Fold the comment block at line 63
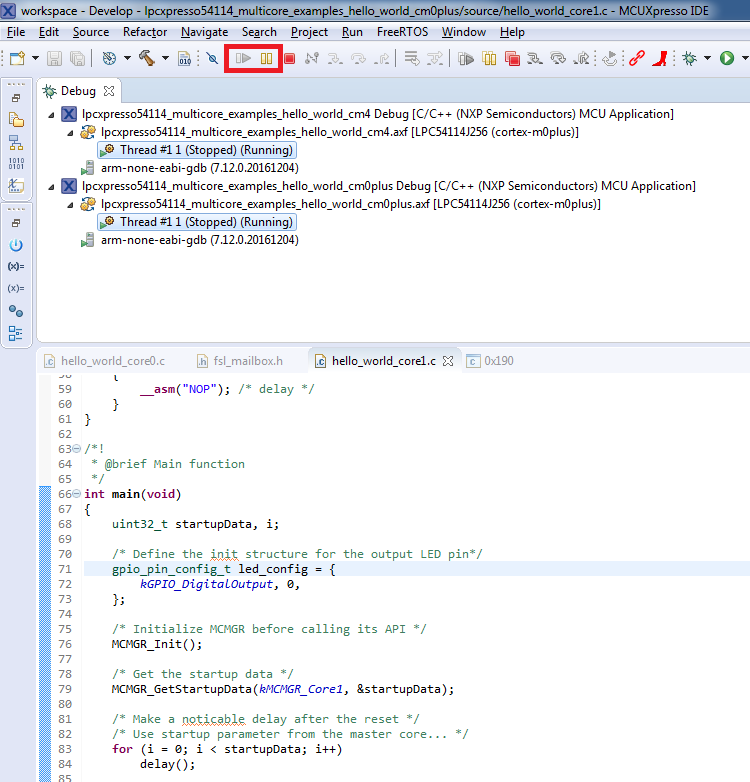This screenshot has width=750, height=782. tap(77, 449)
